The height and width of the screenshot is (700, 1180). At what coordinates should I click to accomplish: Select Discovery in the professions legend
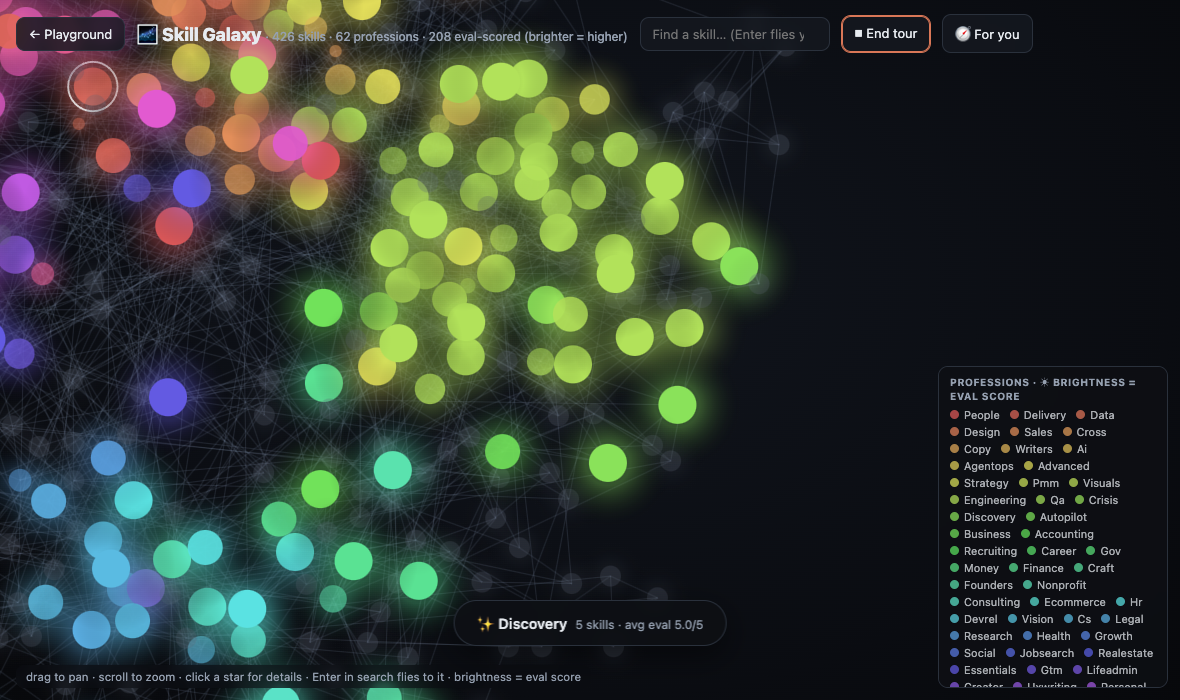click(983, 517)
